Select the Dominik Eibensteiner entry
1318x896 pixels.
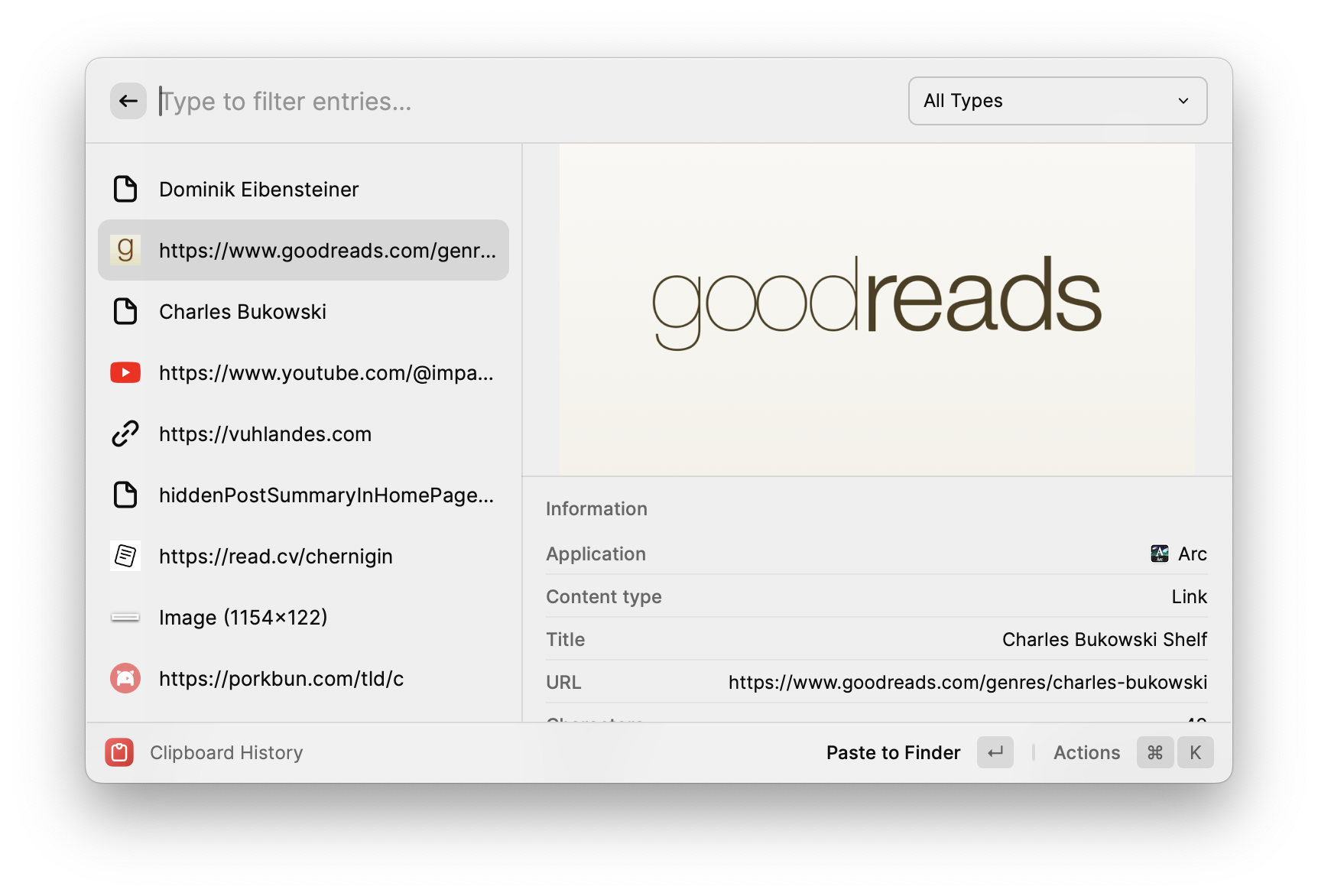pyautogui.click(x=304, y=189)
